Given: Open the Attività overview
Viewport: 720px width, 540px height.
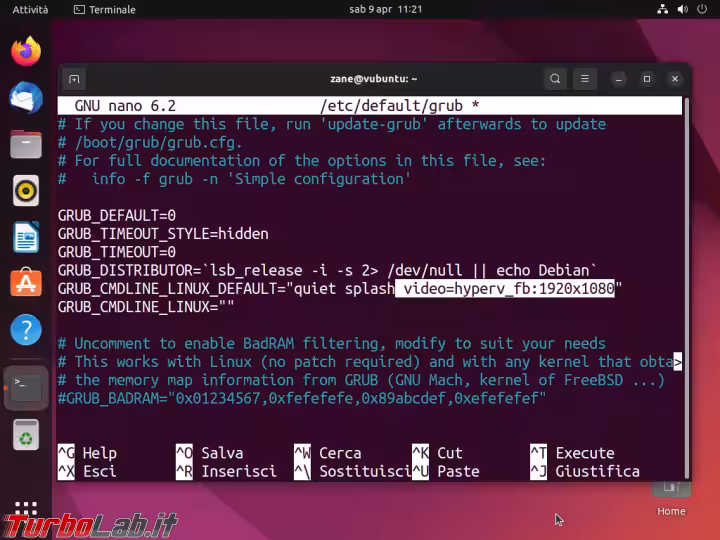Looking at the screenshot, I should [30, 9].
